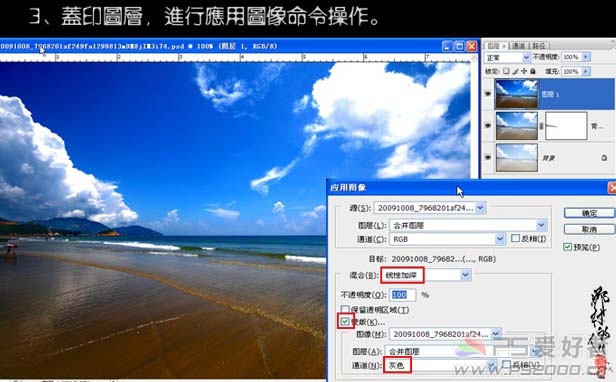Hide the masked middle layer's eye icon
The image size is (616, 382).
tap(488, 126)
